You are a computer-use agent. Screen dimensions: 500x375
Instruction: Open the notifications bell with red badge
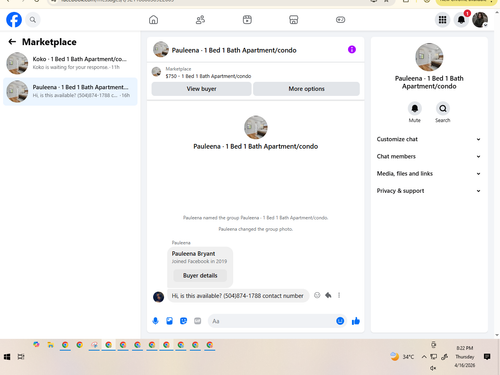pos(461,20)
